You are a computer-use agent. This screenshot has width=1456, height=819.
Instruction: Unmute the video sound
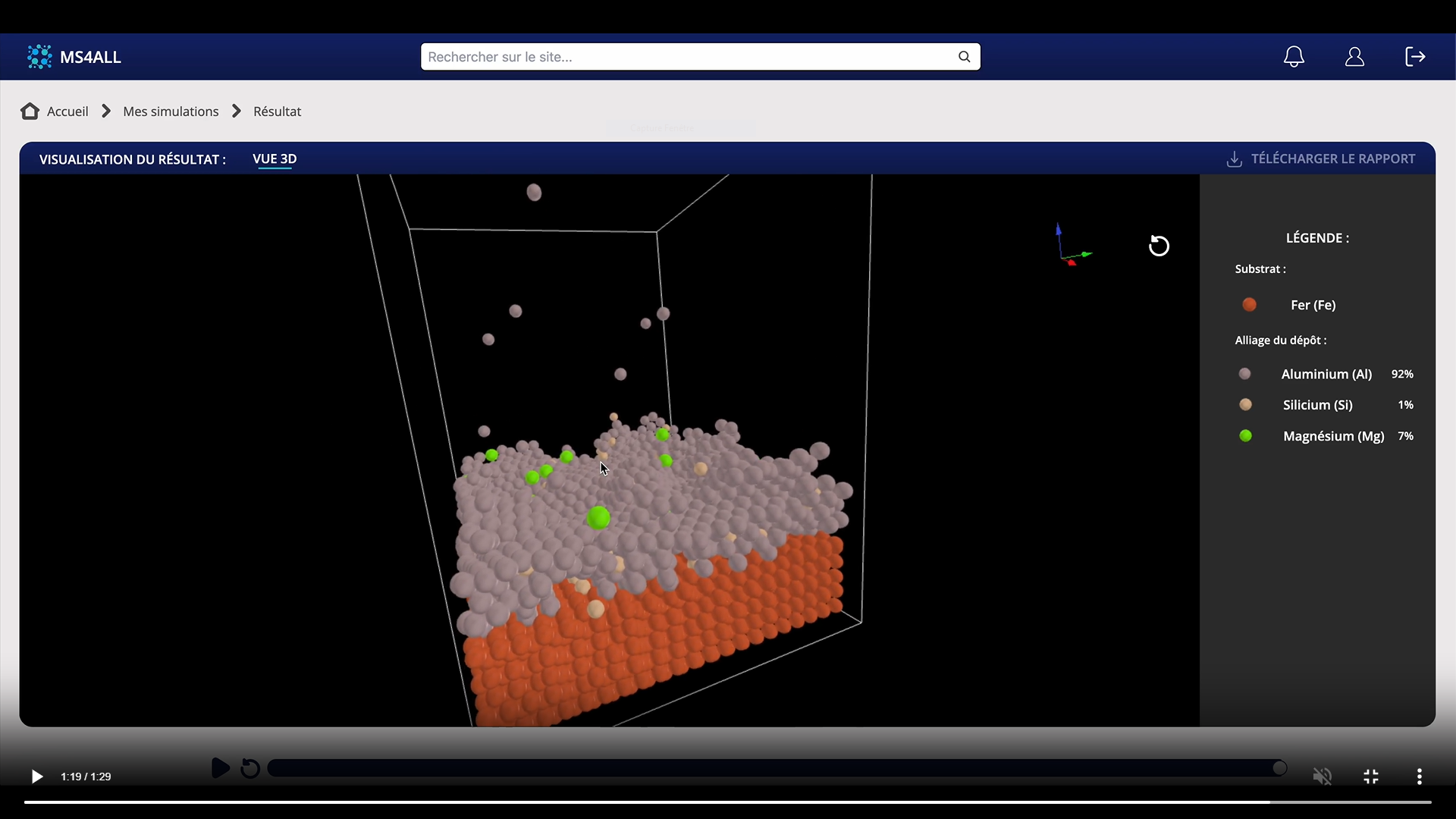coord(1322,777)
